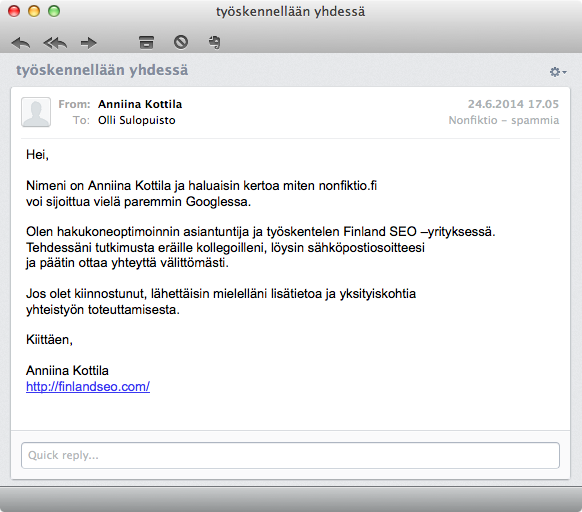Send the email to Evernote via the elephant icon
The height and width of the screenshot is (512, 582).
(215, 42)
